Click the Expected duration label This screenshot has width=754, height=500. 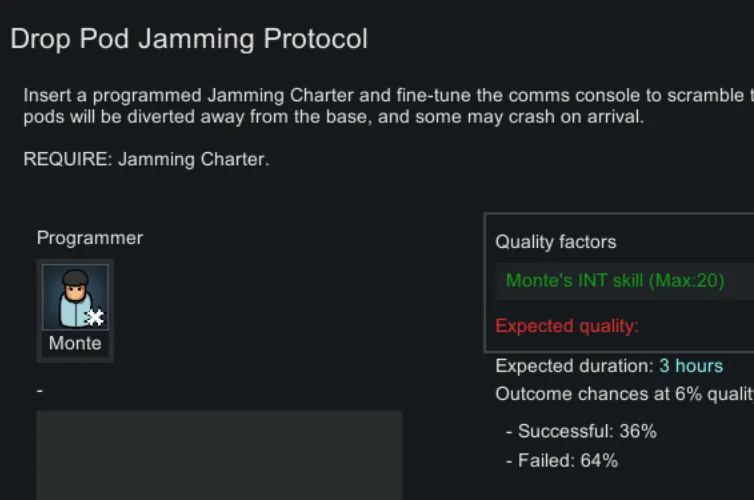pos(575,366)
